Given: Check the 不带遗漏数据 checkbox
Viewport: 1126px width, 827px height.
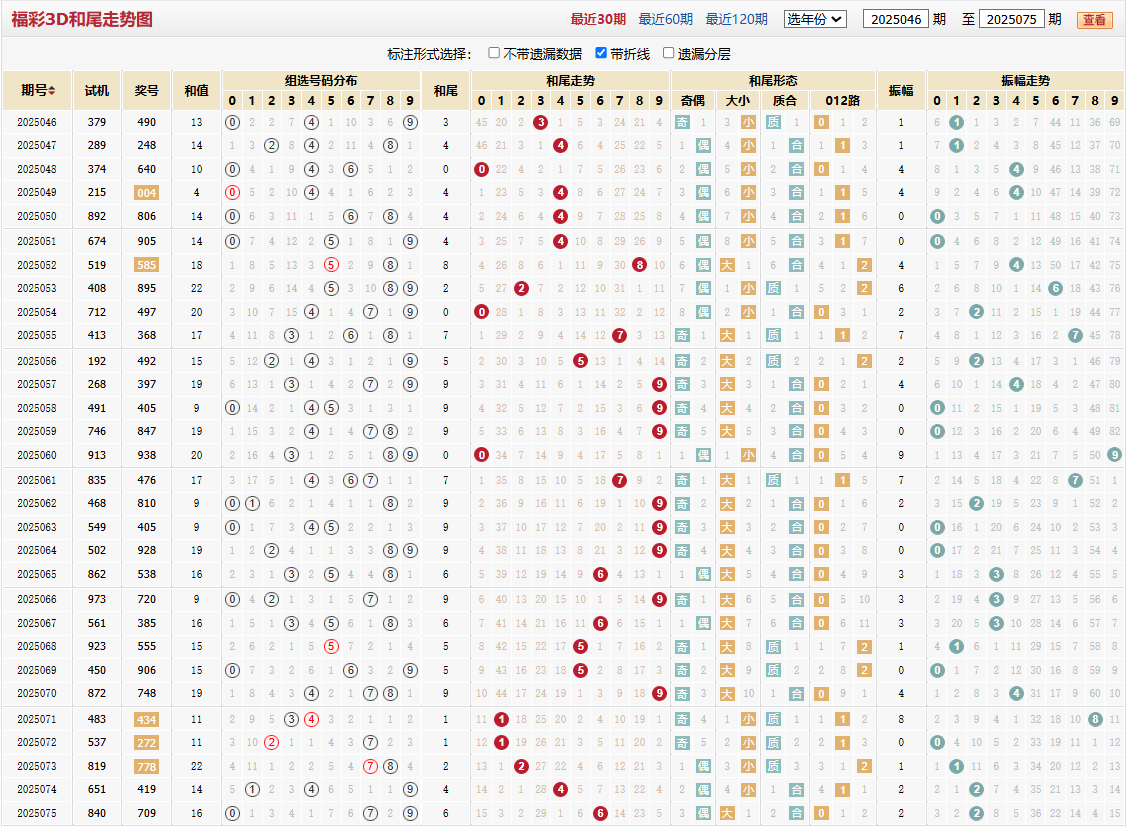Looking at the screenshot, I should pyautogui.click(x=493, y=53).
